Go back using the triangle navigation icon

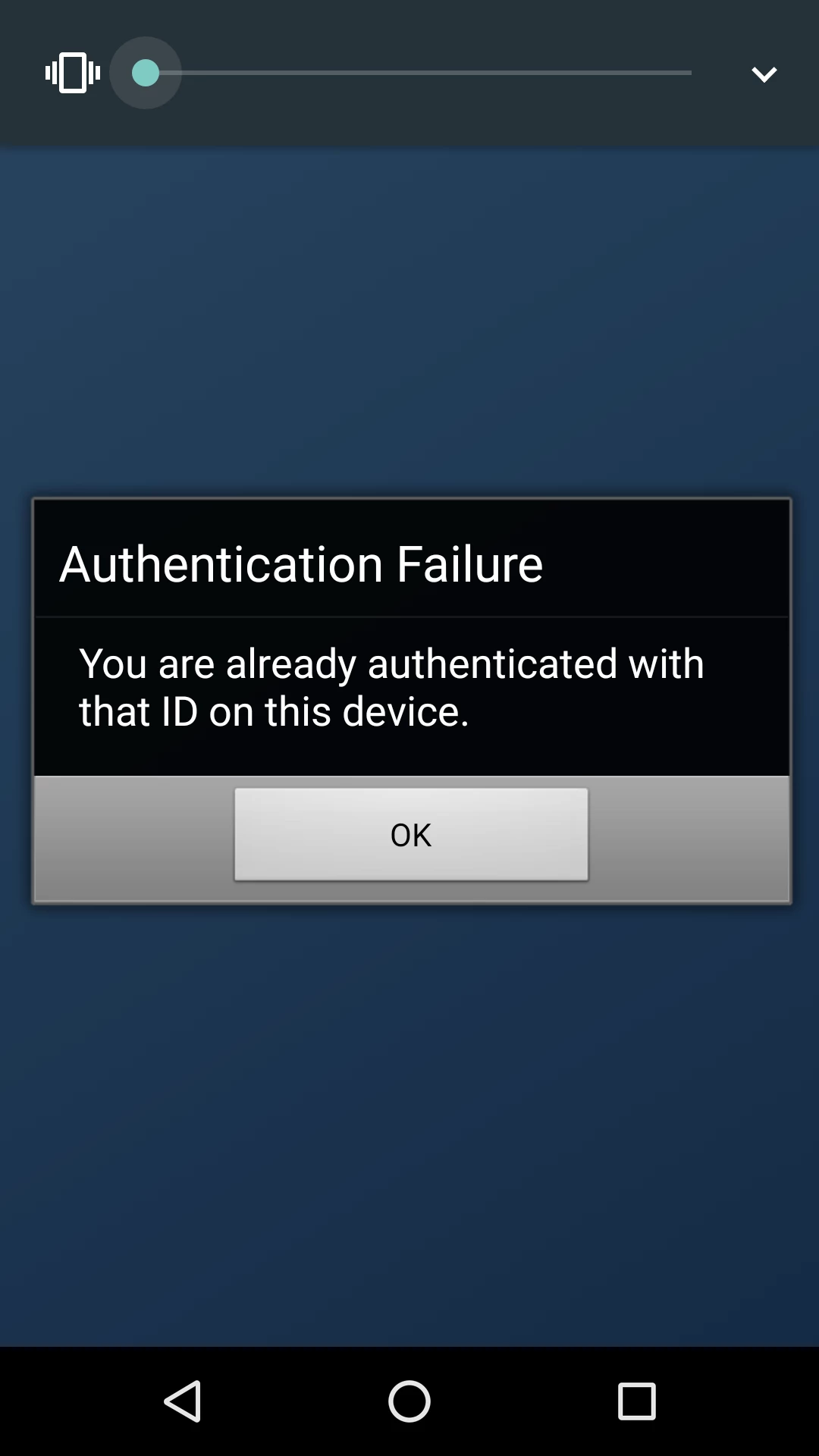(183, 1401)
